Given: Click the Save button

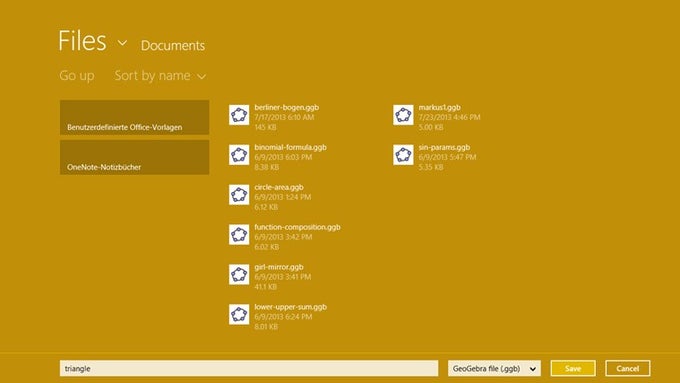Looking at the screenshot, I should [x=573, y=369].
